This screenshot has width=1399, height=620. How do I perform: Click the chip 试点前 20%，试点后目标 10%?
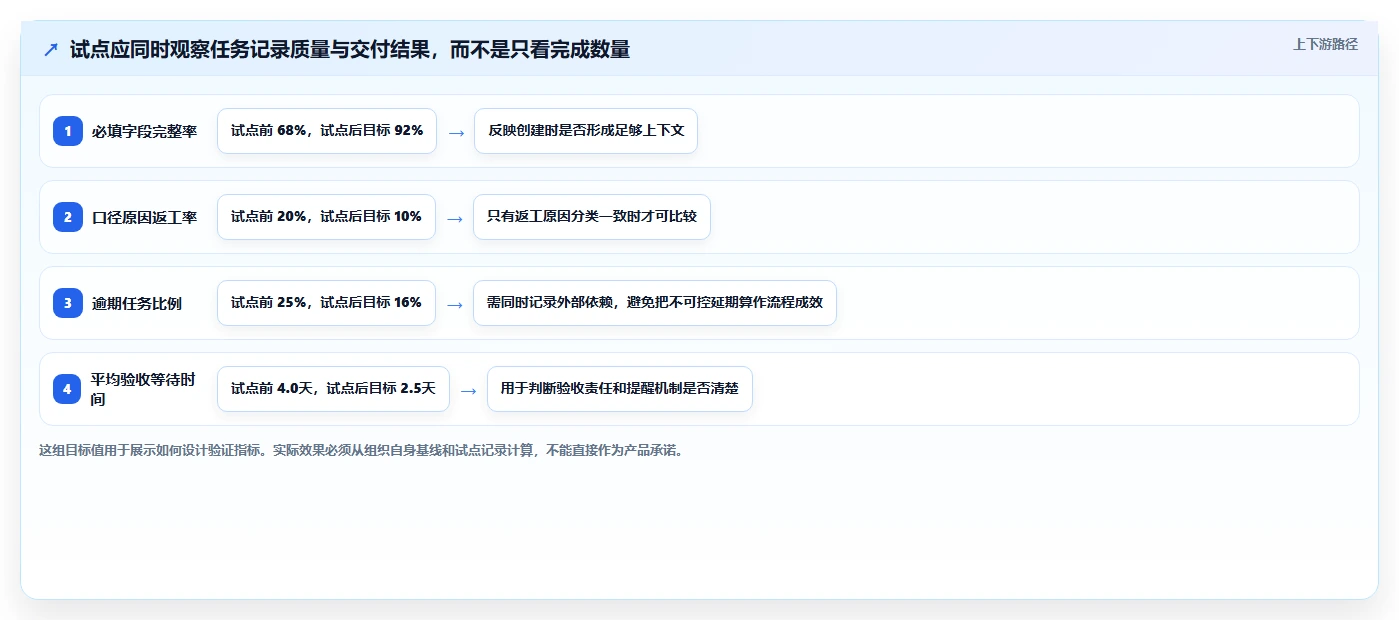click(x=326, y=217)
